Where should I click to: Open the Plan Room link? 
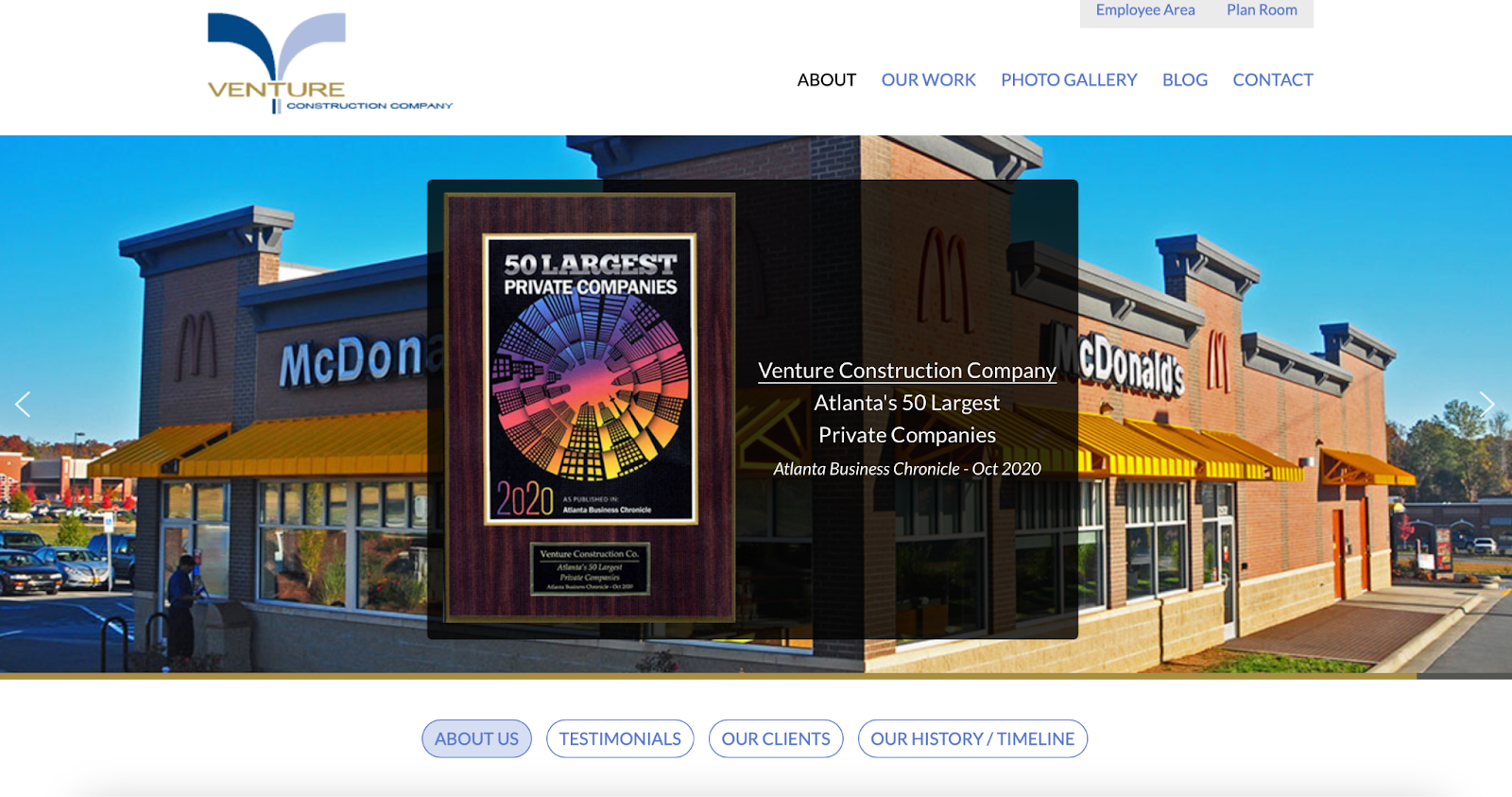point(1262,10)
